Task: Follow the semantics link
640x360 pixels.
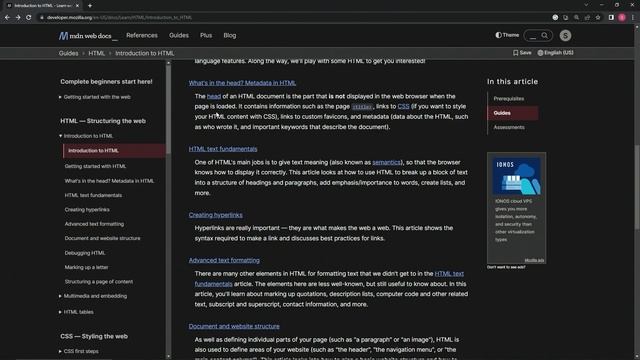Action: tap(386, 162)
